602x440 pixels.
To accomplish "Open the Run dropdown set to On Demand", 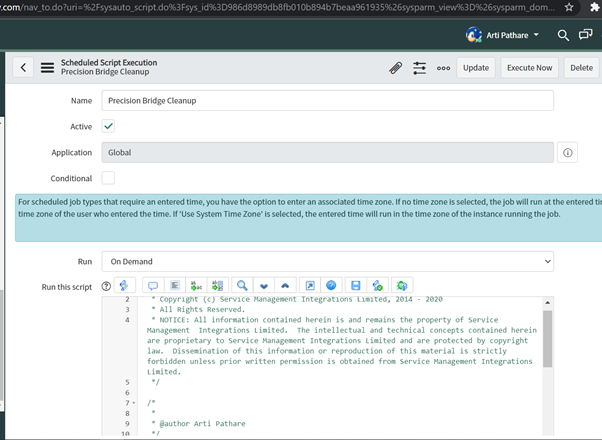I will (327, 261).
